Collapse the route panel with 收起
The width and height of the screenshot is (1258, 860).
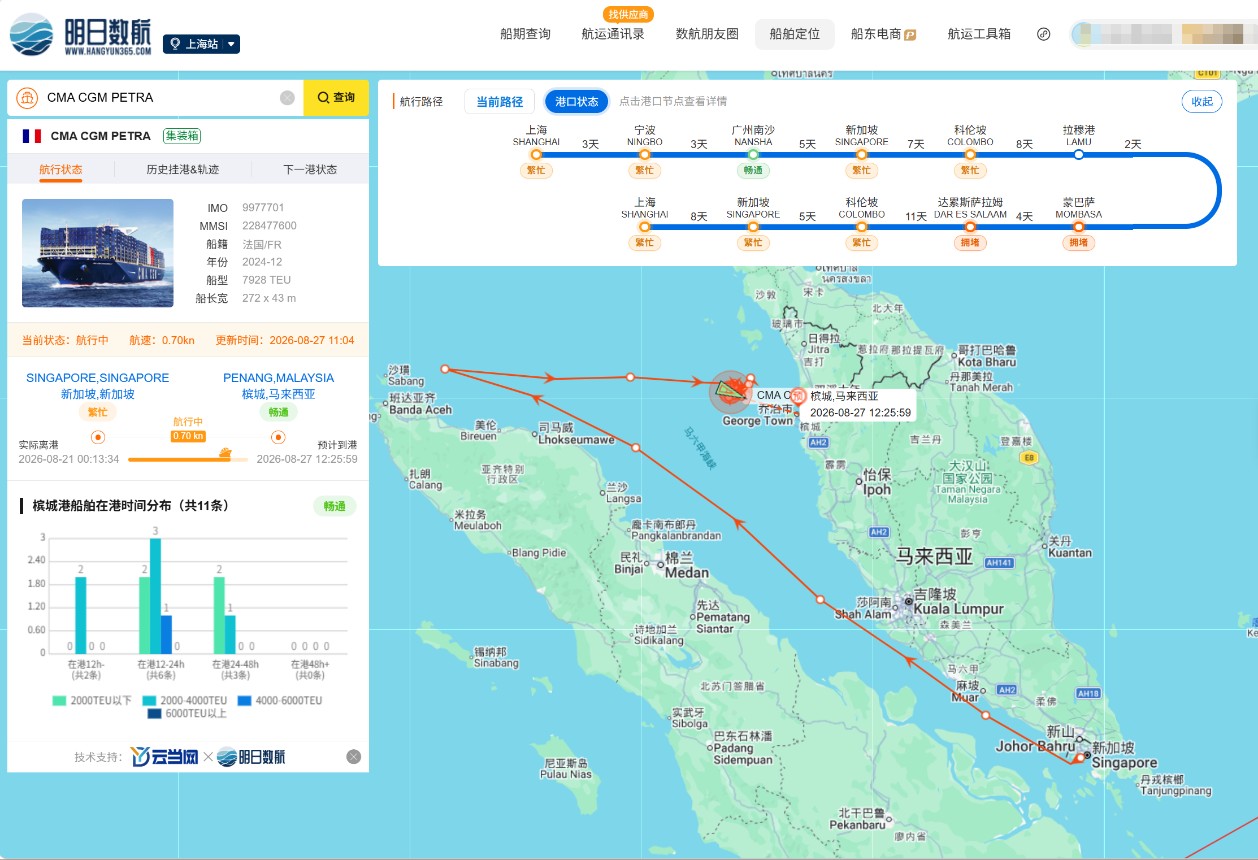pos(1202,101)
